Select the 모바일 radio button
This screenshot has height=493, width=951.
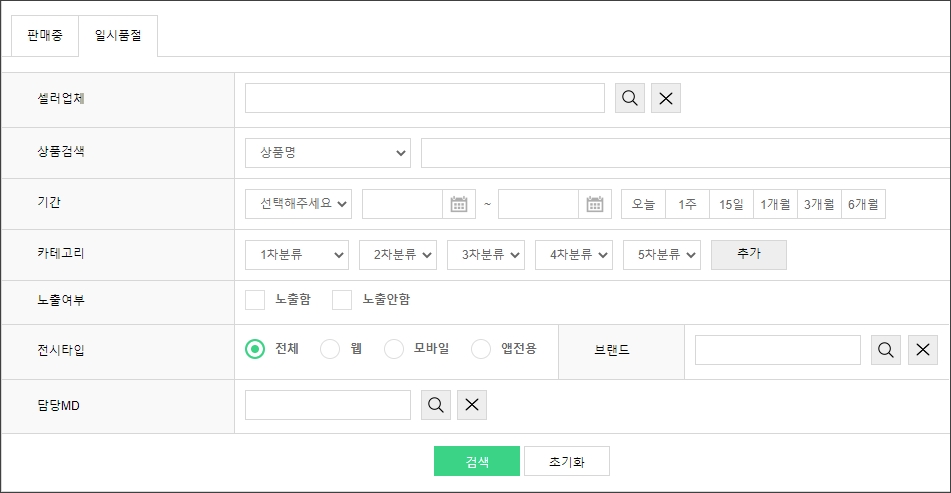pos(394,349)
